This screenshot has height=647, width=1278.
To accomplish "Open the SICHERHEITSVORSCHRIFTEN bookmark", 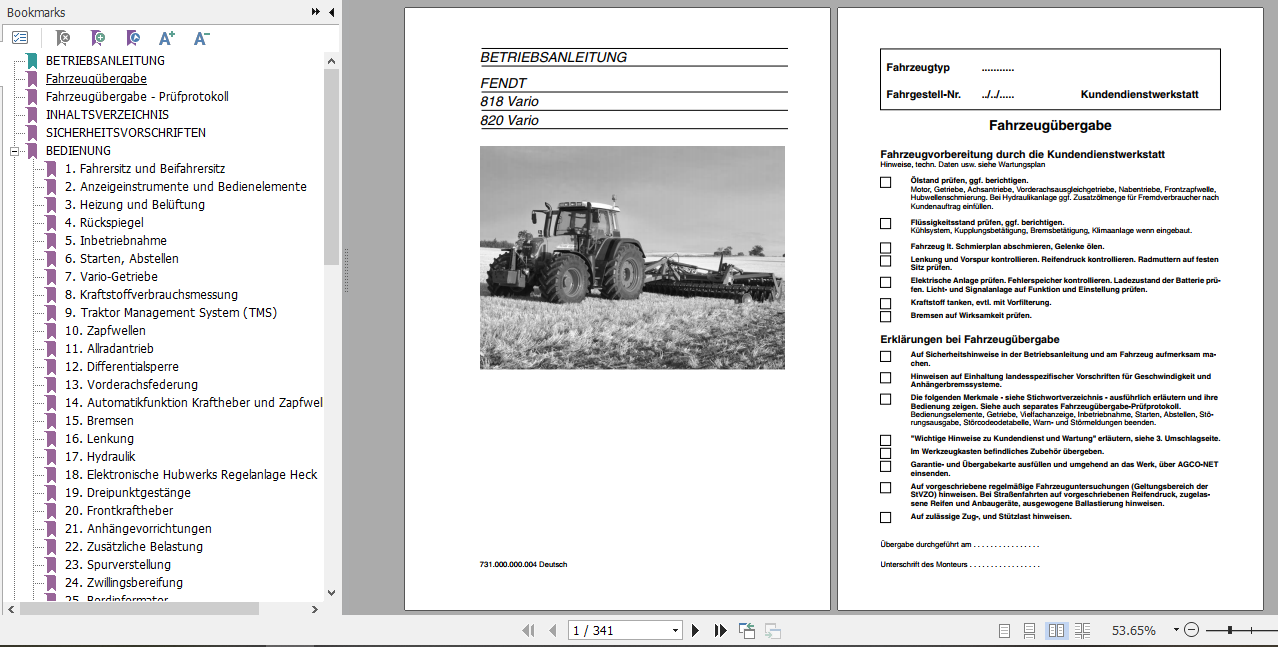I will [126, 132].
